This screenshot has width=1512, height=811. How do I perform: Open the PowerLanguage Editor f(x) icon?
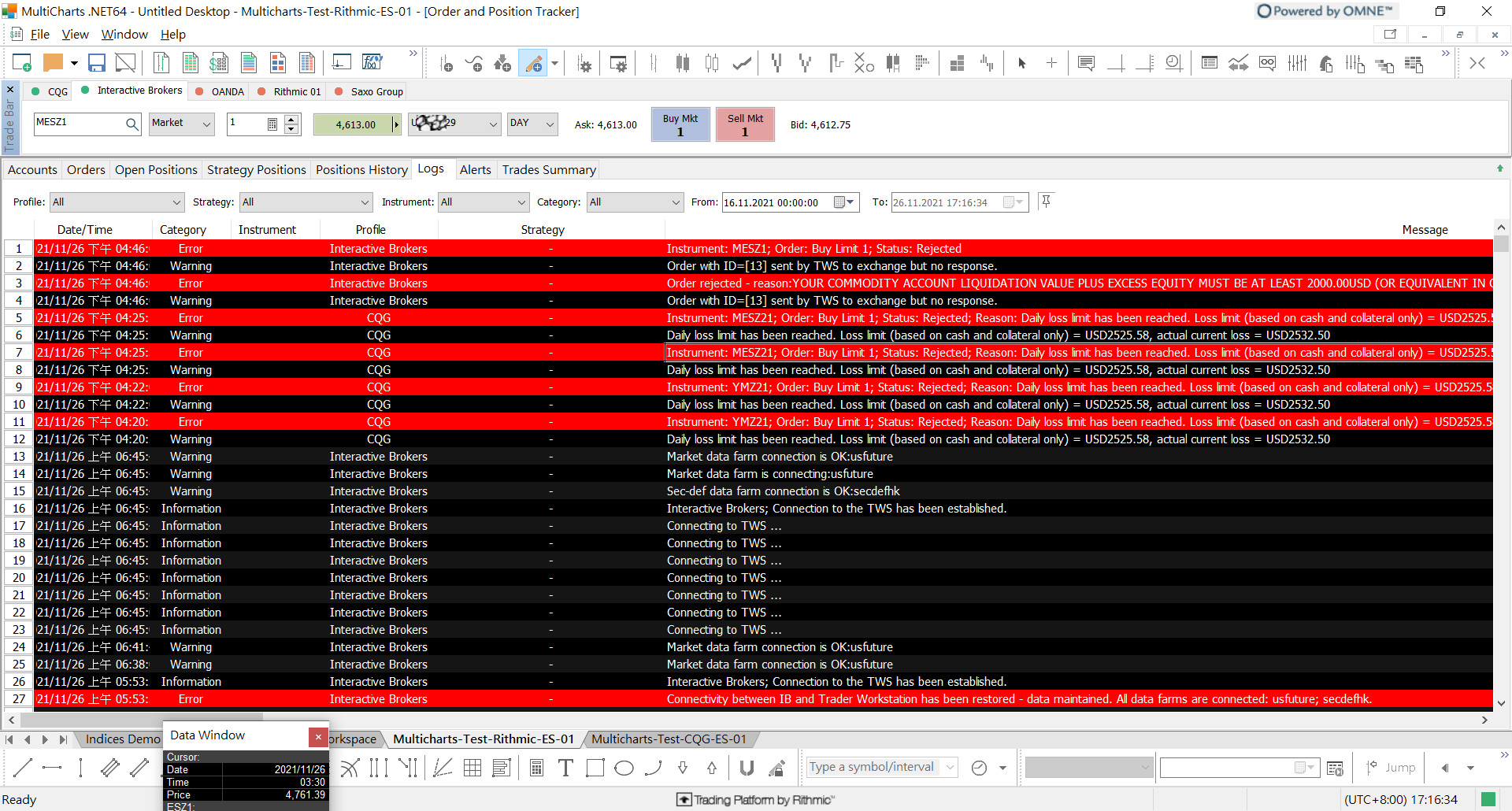(x=372, y=63)
